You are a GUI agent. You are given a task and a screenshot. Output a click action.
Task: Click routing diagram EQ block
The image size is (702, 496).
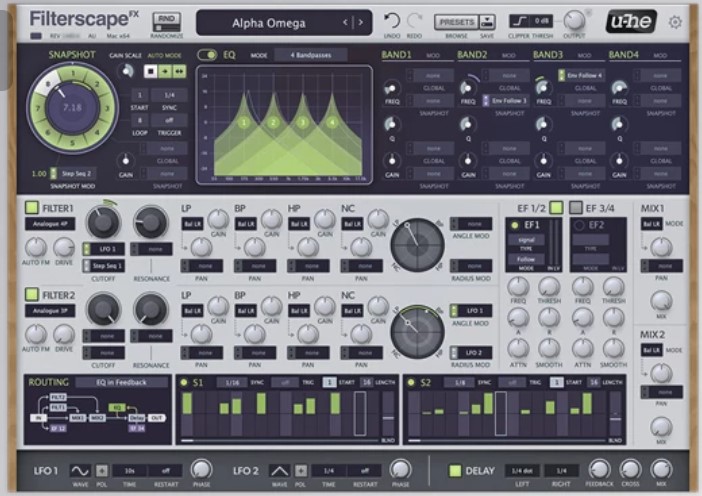[x=117, y=408]
